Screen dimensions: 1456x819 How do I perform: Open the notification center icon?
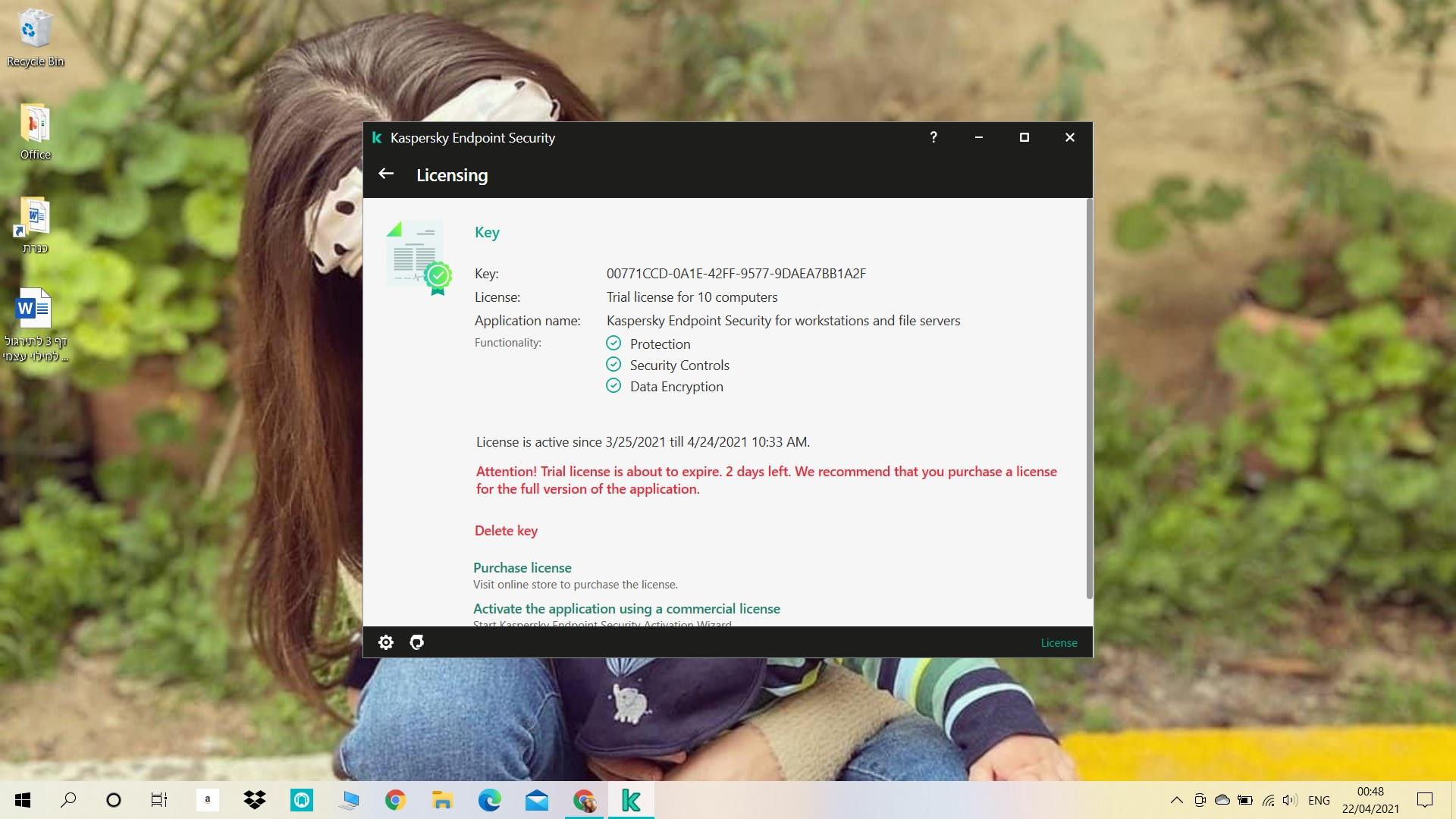coord(1425,800)
